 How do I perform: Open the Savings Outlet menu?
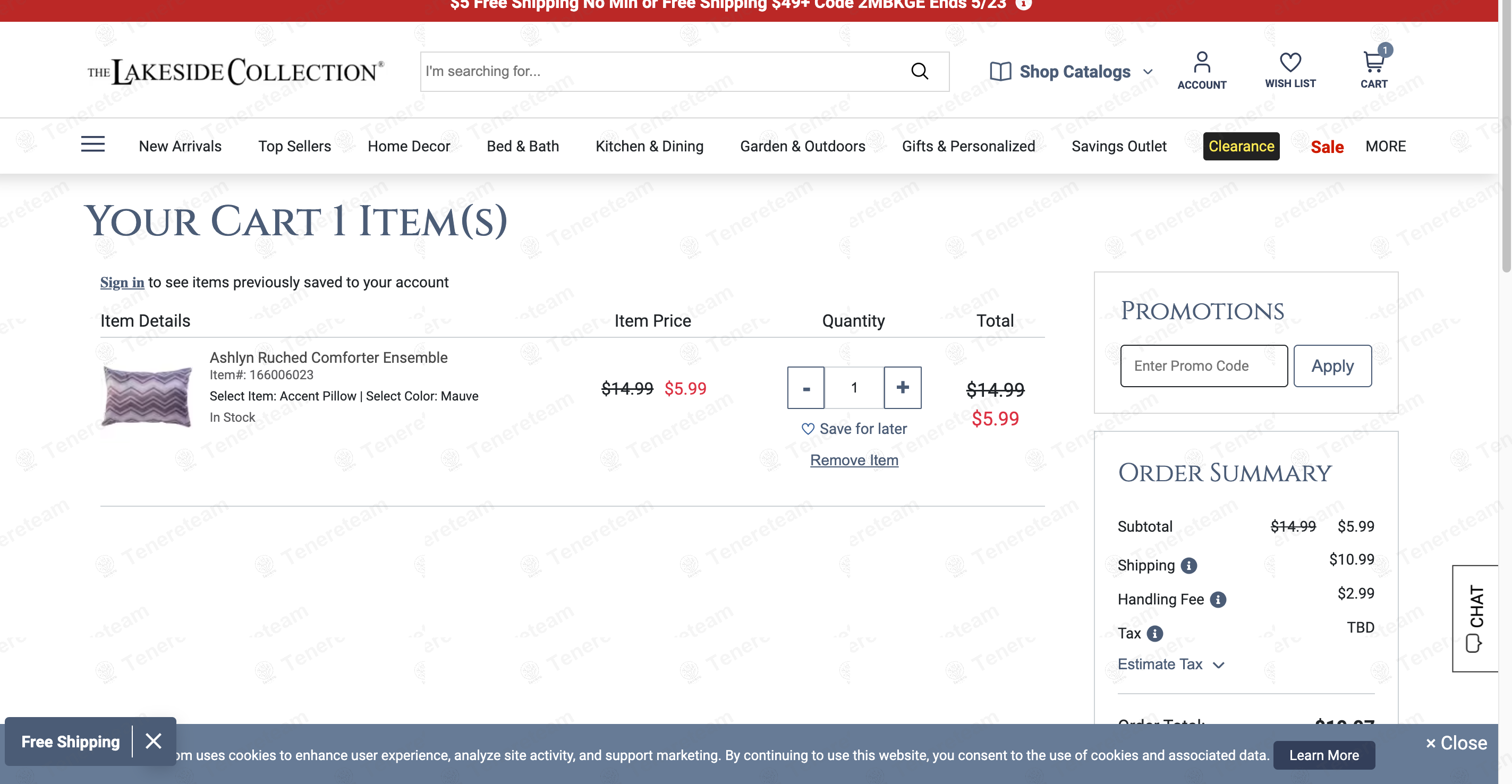pyautogui.click(x=1119, y=146)
